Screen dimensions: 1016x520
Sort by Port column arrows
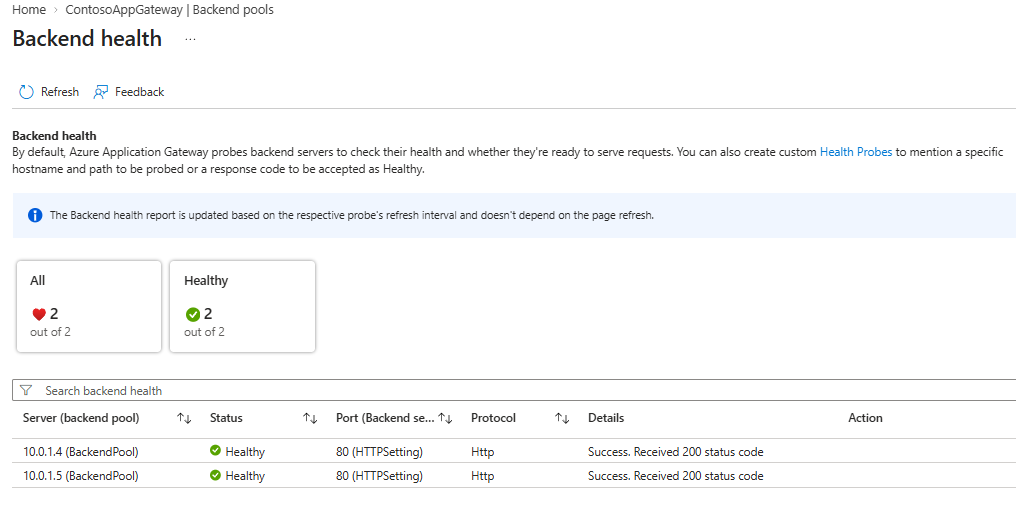[445, 418]
